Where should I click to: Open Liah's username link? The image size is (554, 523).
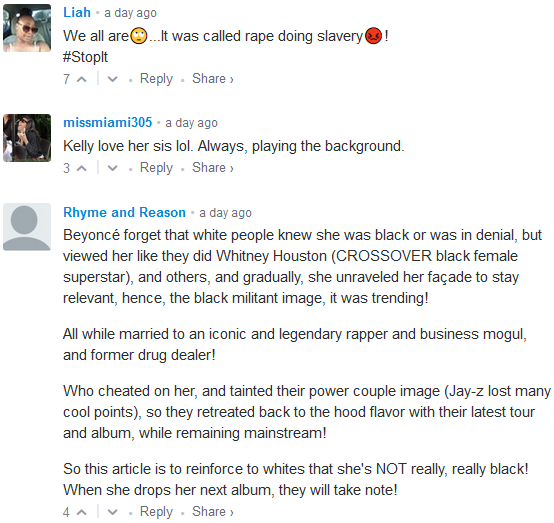(x=77, y=12)
